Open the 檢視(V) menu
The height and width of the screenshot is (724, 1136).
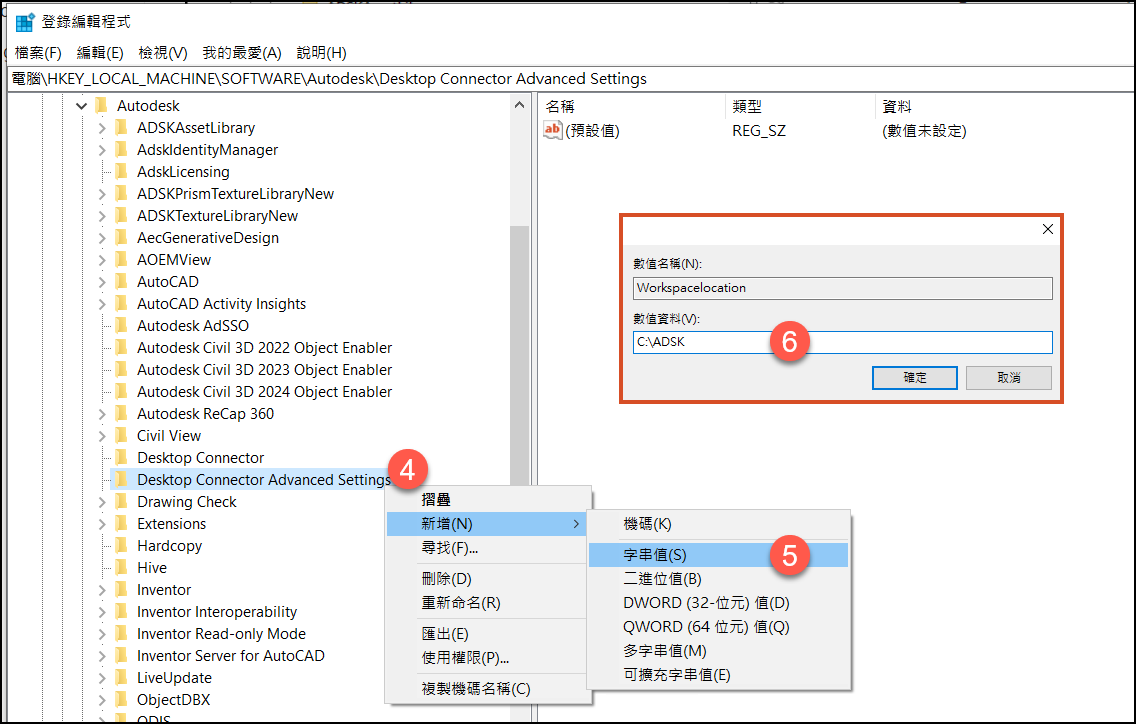(x=163, y=53)
